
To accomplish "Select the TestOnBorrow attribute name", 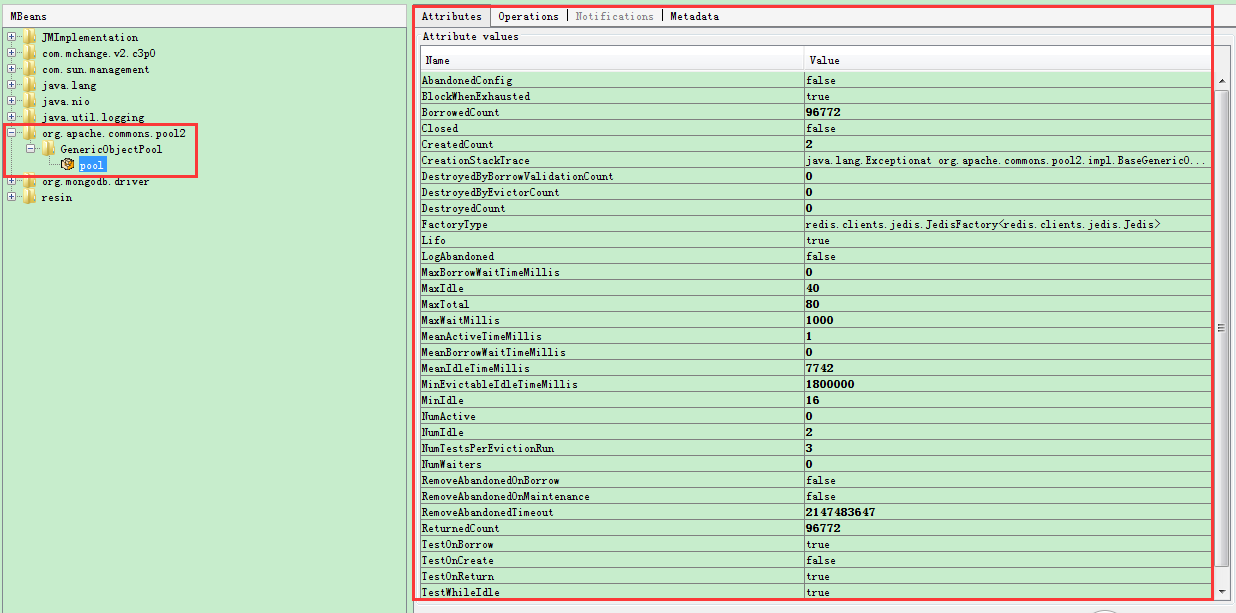I will click(457, 544).
